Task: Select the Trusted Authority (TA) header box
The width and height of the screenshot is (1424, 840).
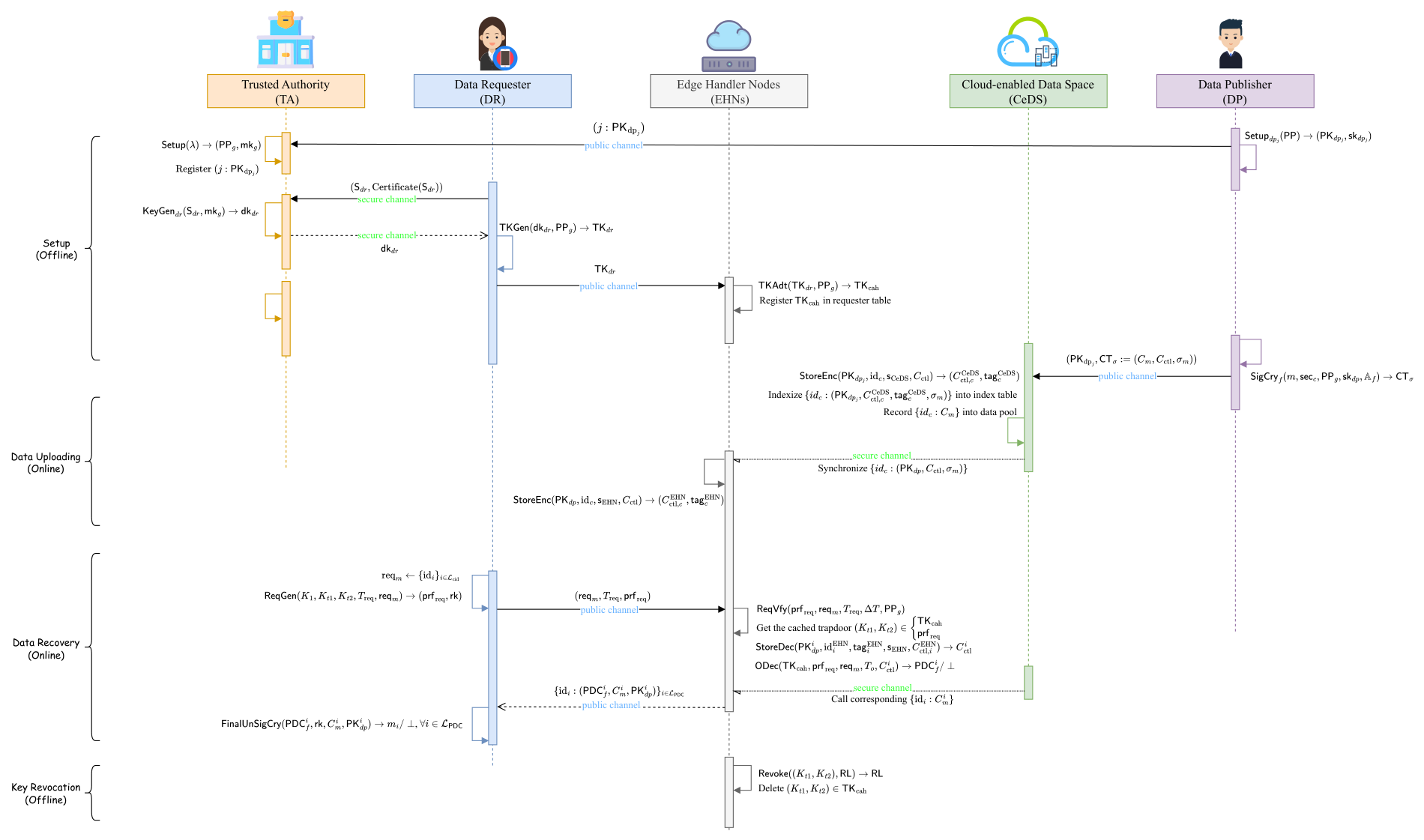Action: (286, 91)
